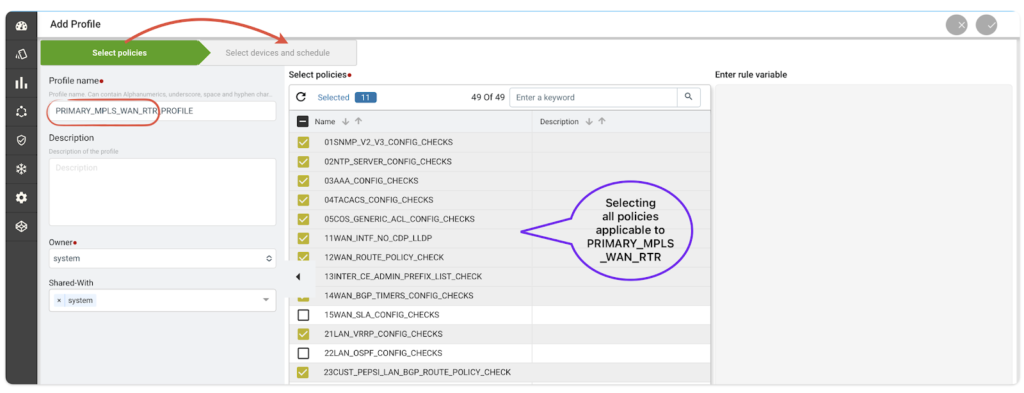Open the snowflake icon in sidebar
This screenshot has height=393, width=1024.
pos(22,169)
